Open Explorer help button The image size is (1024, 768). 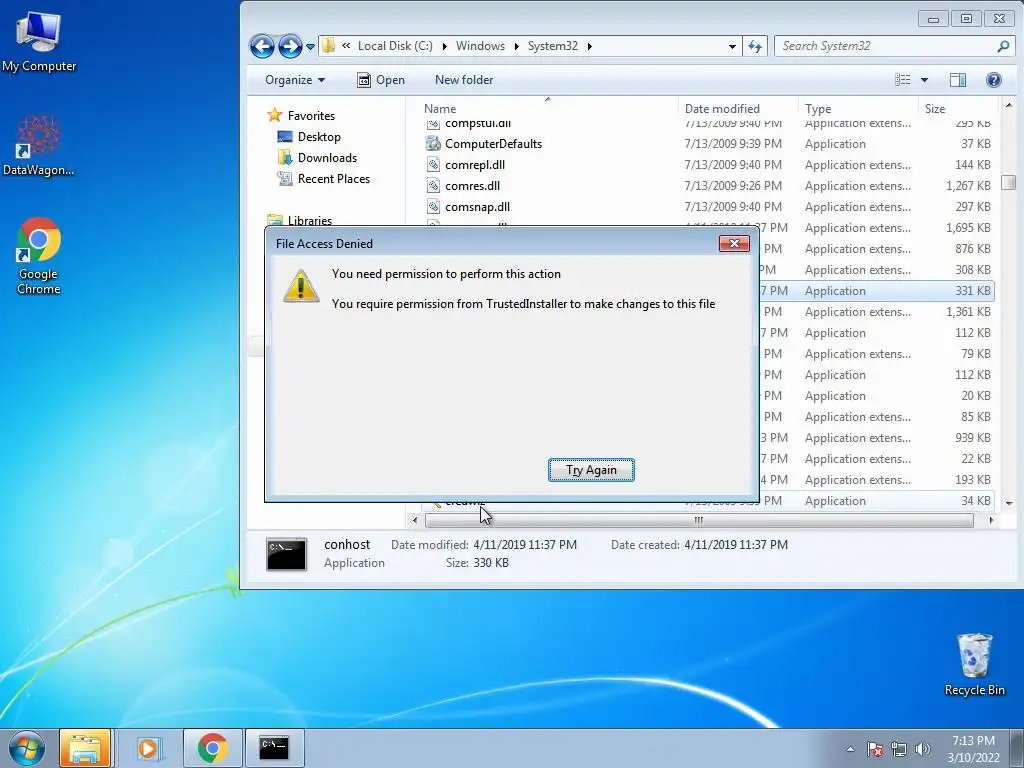(x=993, y=80)
